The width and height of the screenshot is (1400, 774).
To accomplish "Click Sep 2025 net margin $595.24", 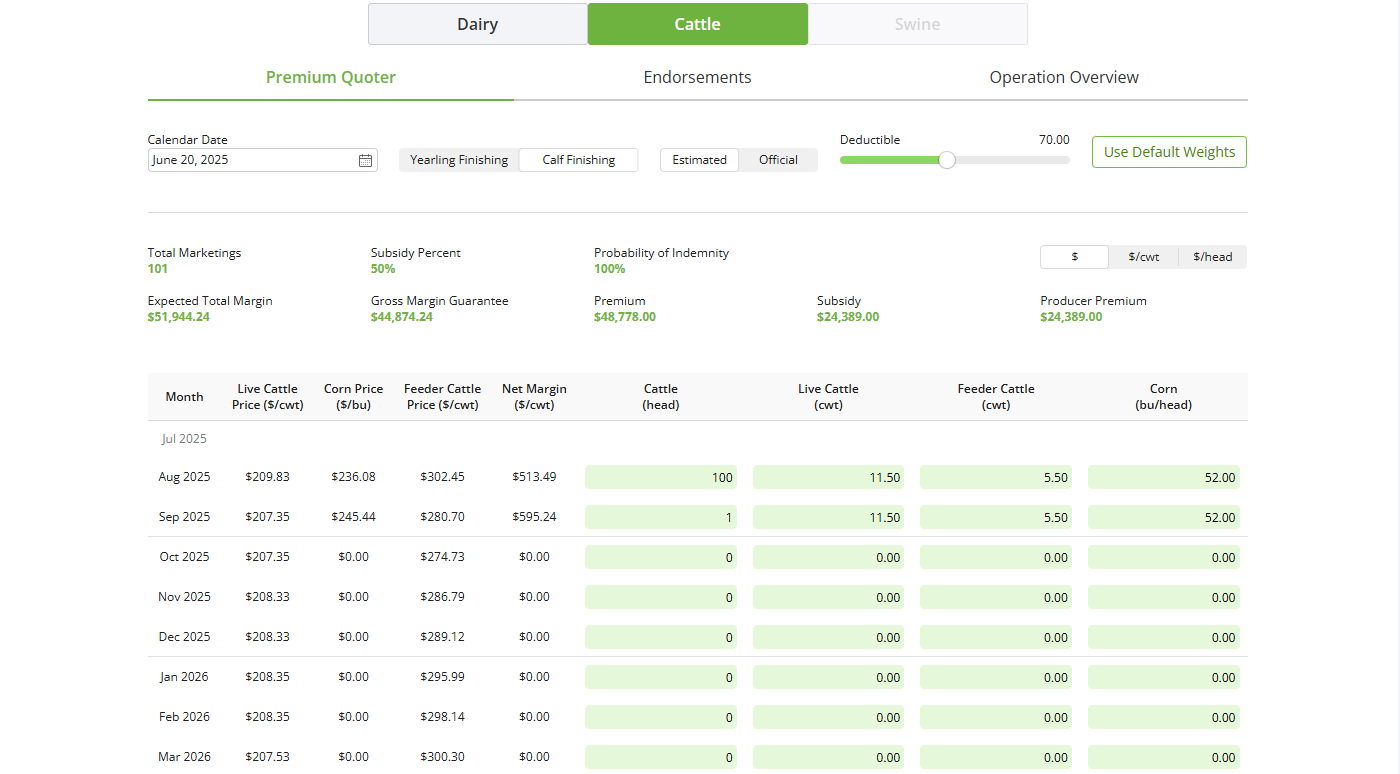I will tap(534, 517).
